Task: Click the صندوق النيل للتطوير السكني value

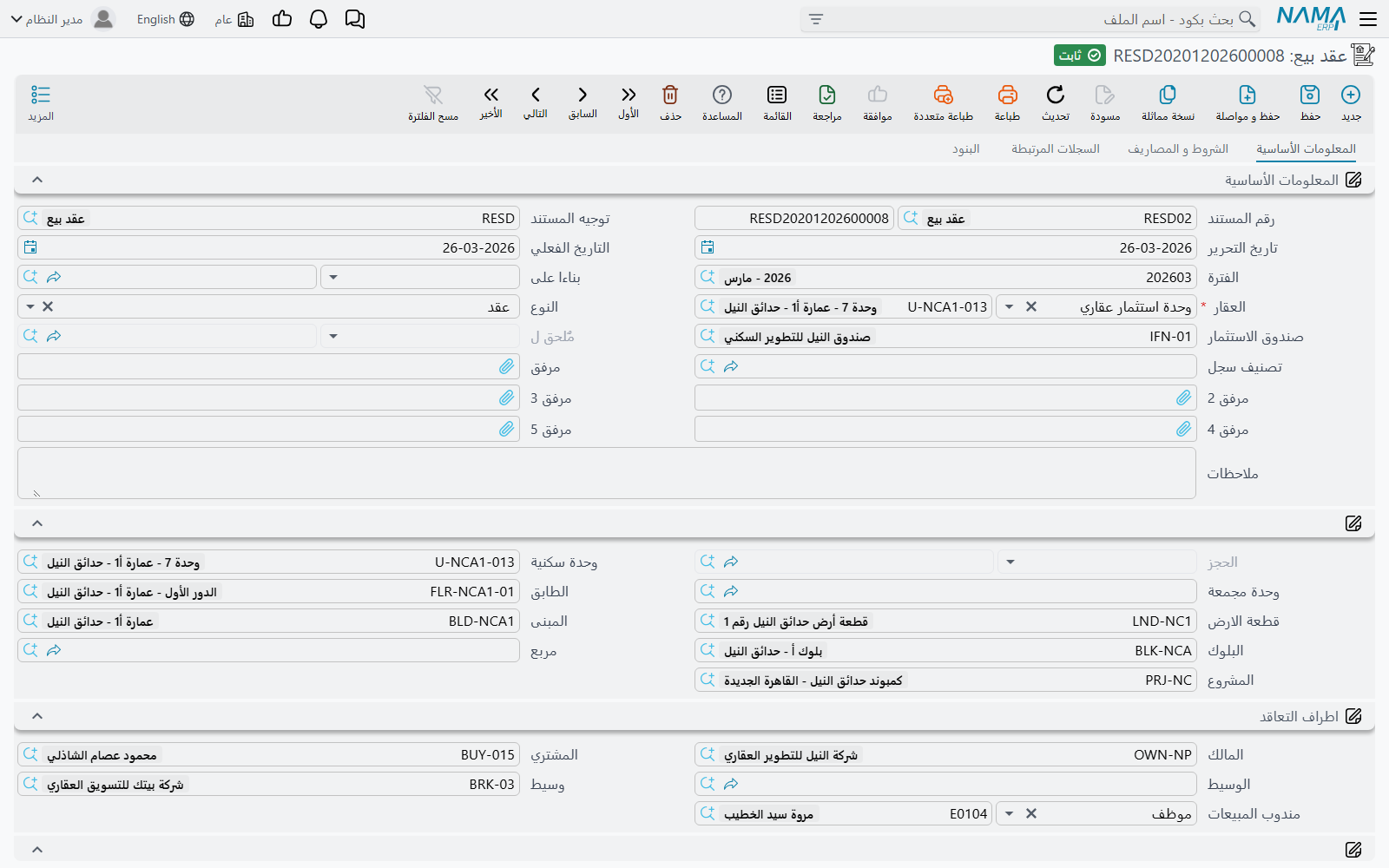Action: [x=797, y=337]
